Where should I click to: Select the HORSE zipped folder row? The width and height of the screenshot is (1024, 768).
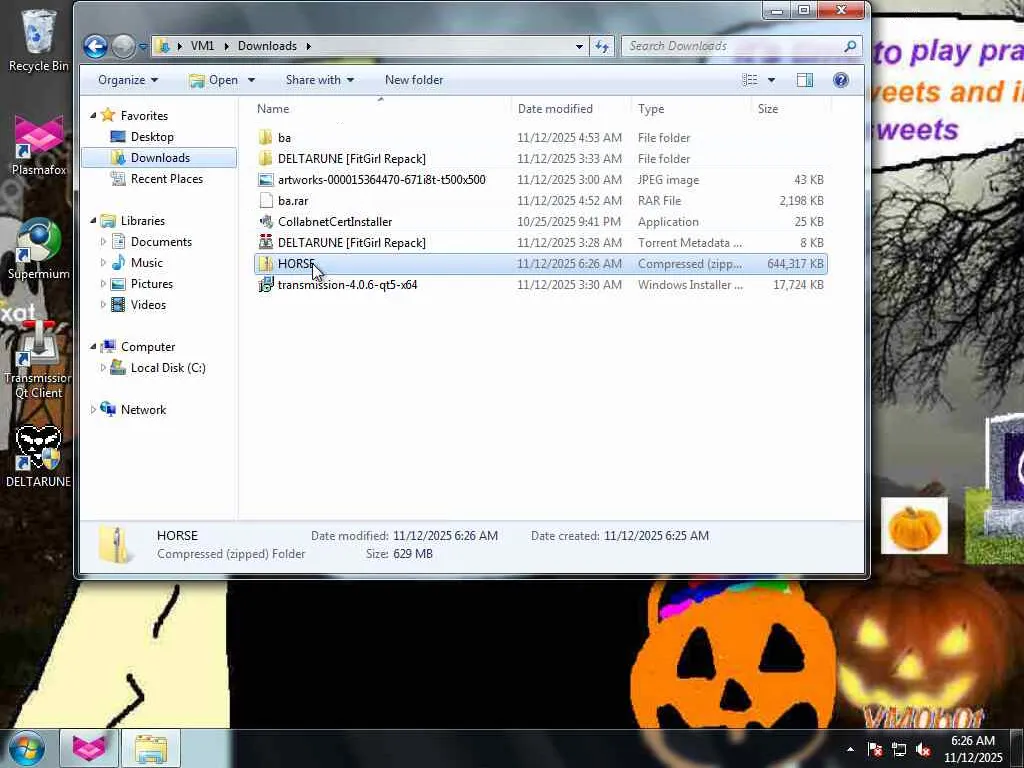tap(541, 264)
